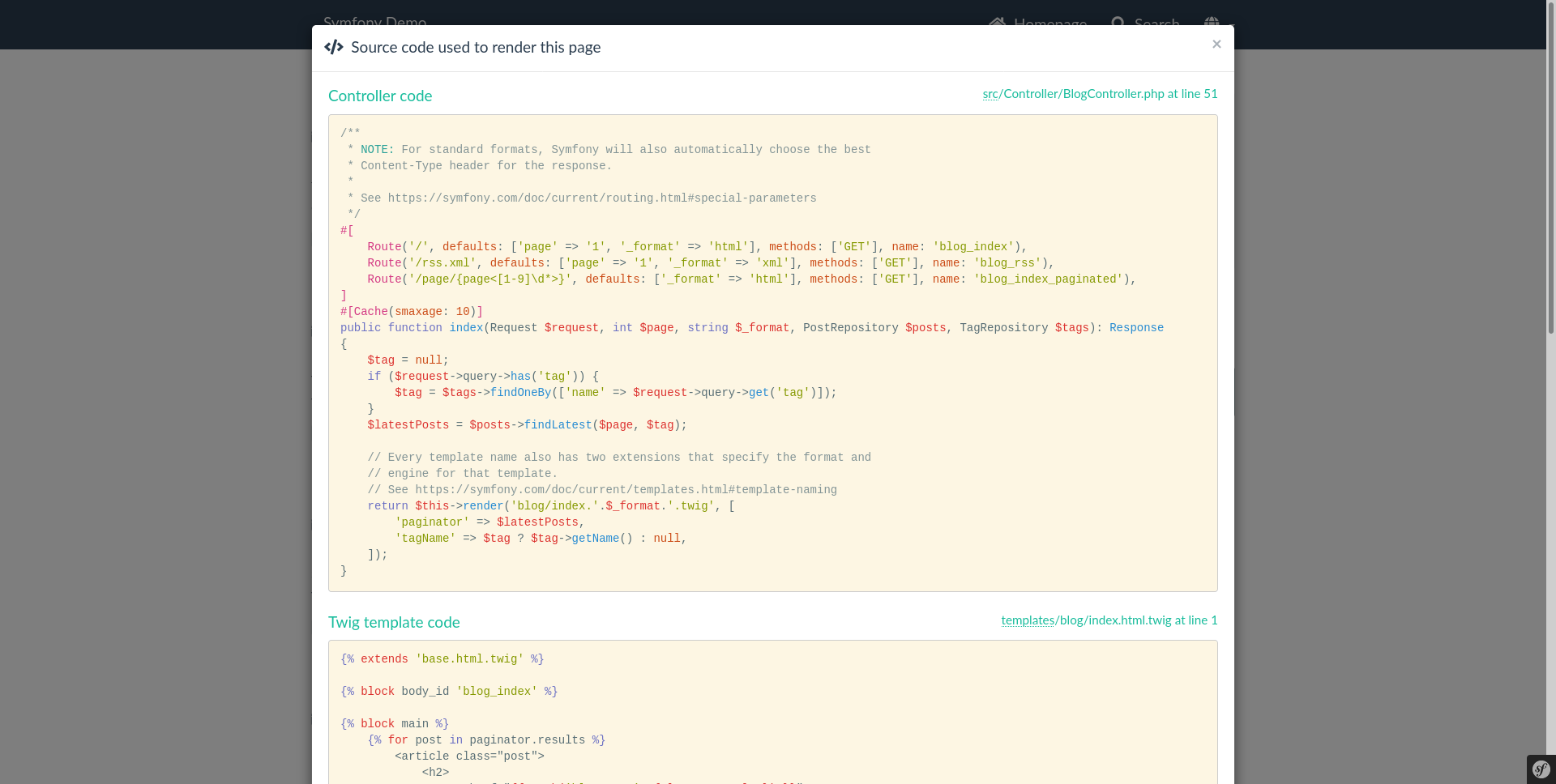Viewport: 1556px width, 784px height.
Task: Click the '#[Cache(smaxage: 10)]' line
Action: (412, 312)
